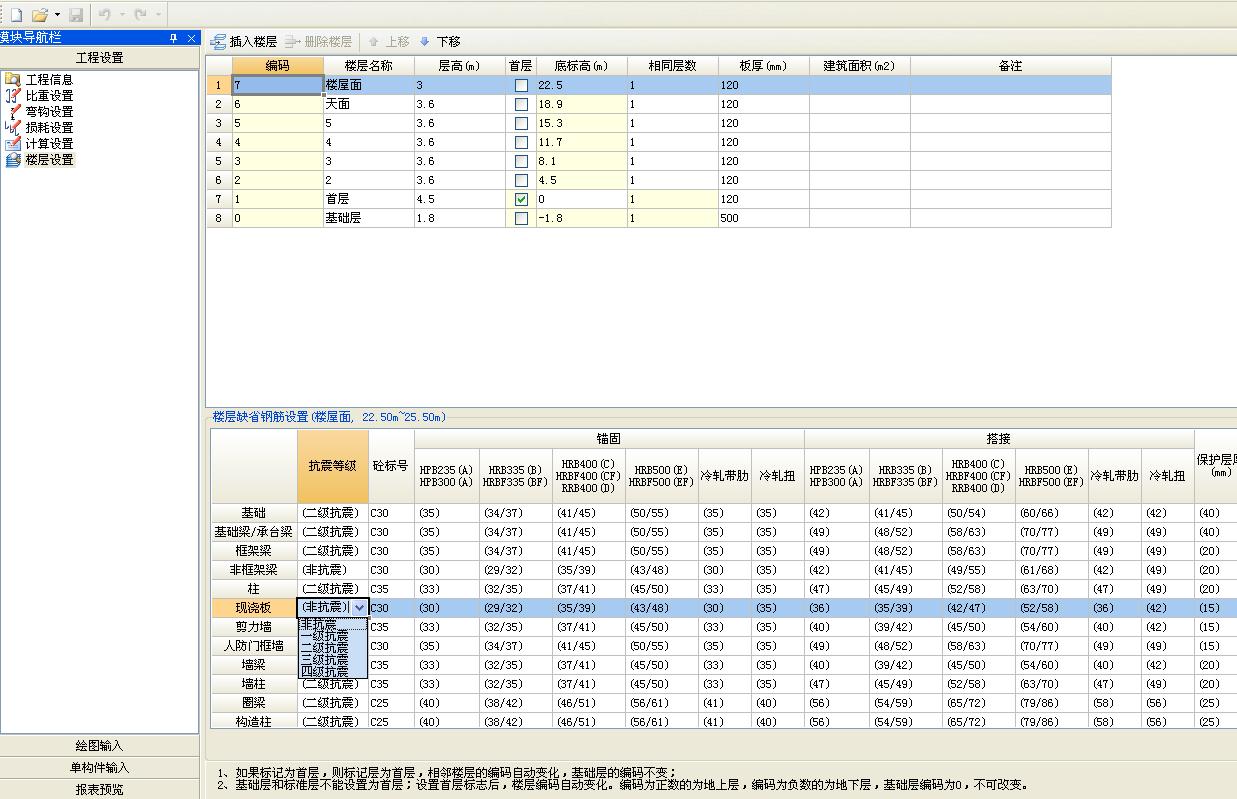This screenshot has width=1237, height=799.
Task: Pin the 模块导航栏 panel
Action: pos(173,38)
